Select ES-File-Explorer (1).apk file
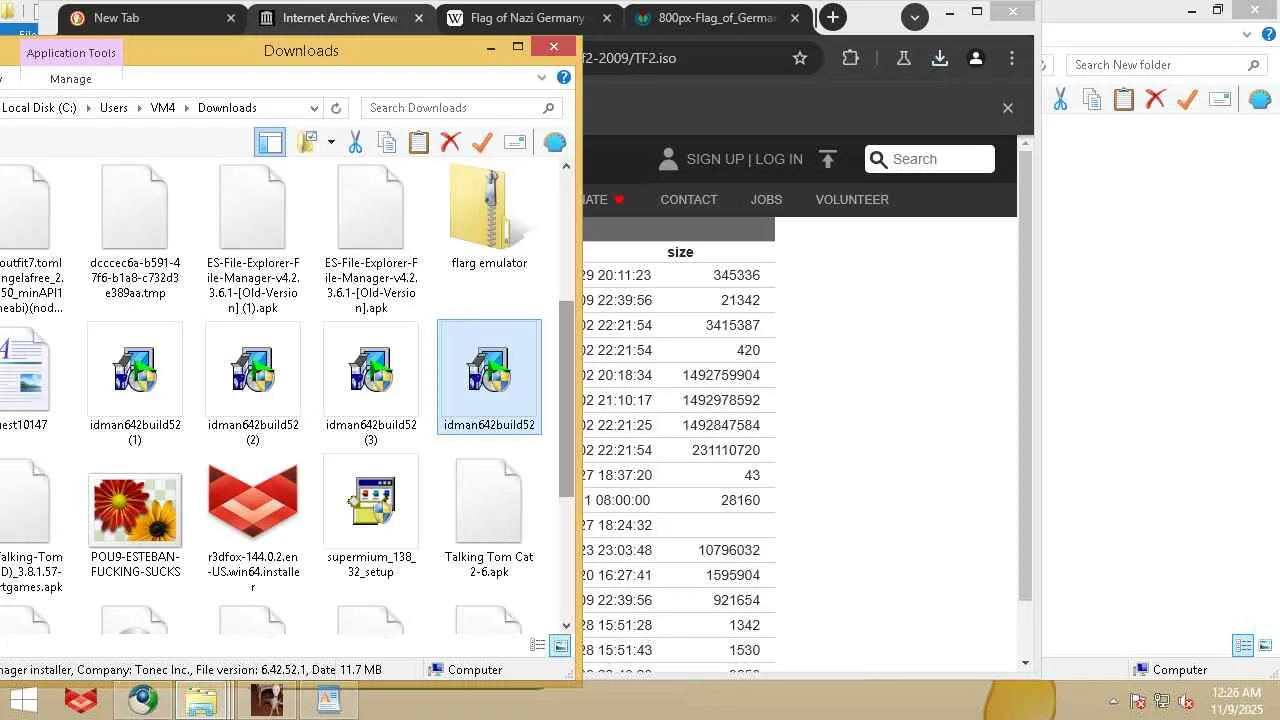 click(253, 239)
